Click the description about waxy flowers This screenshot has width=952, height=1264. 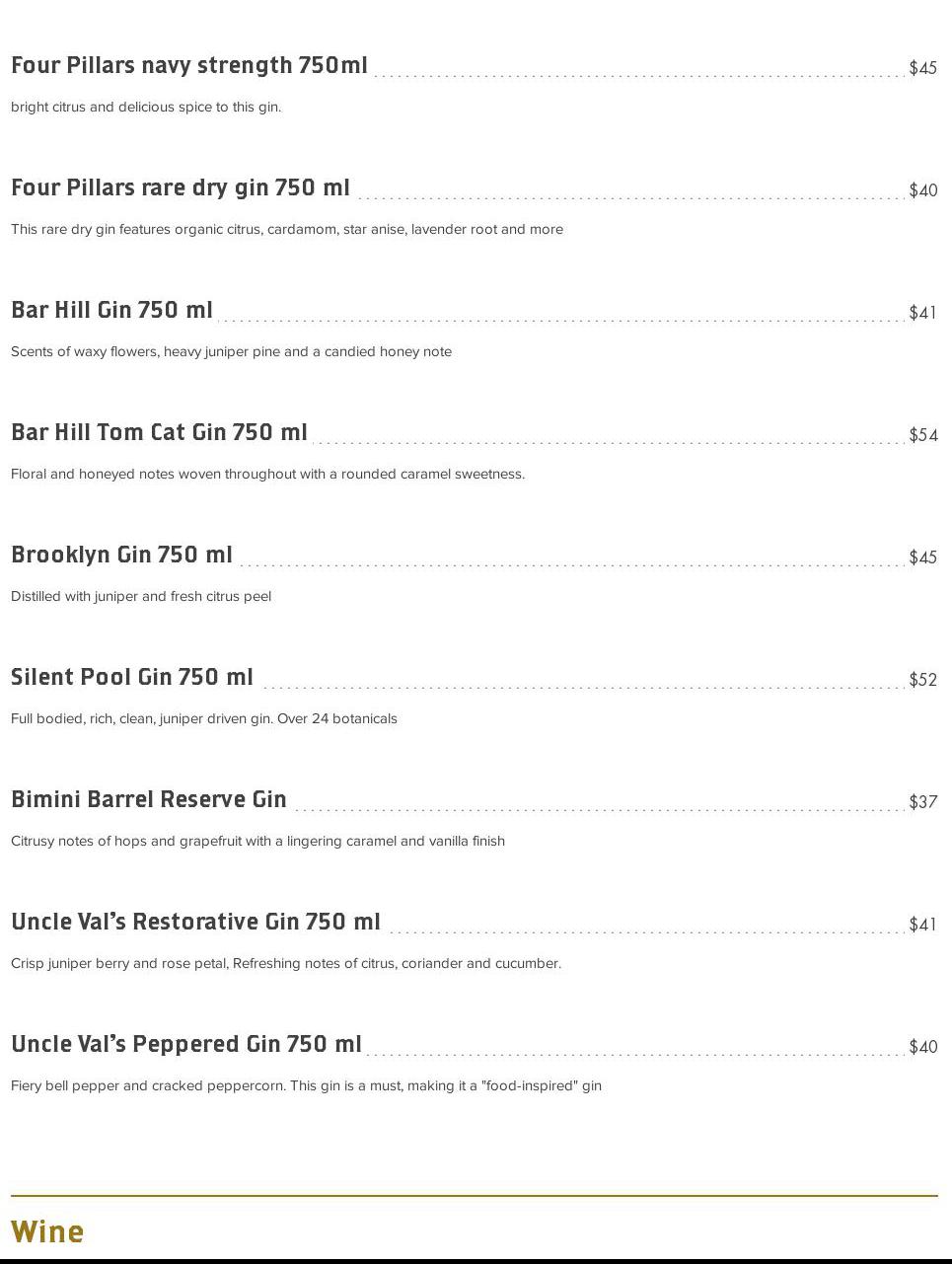click(231, 351)
